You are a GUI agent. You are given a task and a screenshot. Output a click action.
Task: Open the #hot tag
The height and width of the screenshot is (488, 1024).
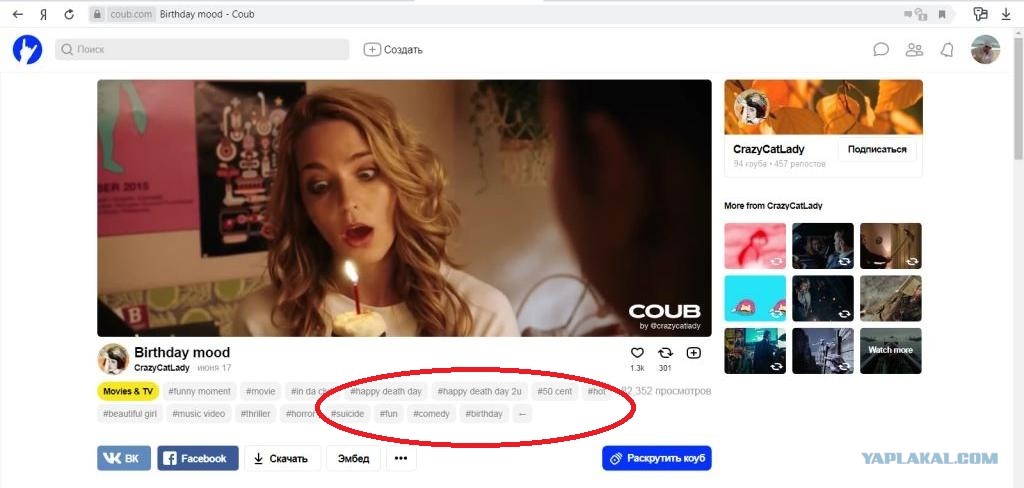[596, 391]
